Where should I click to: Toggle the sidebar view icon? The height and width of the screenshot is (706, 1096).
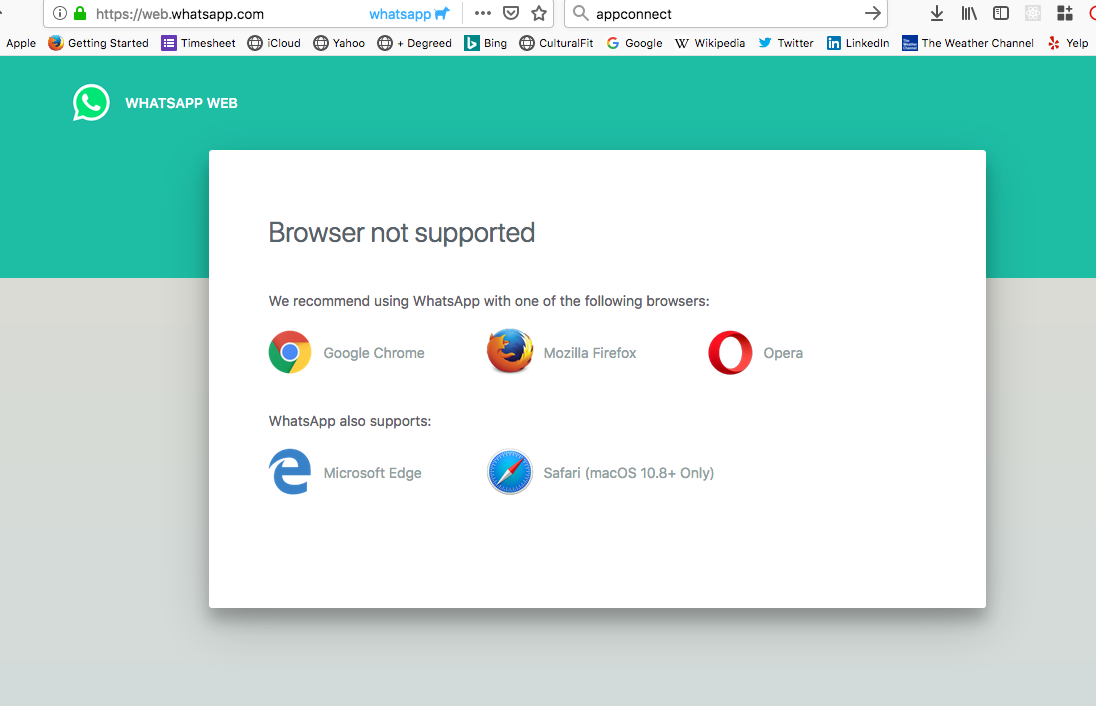[x=1001, y=14]
